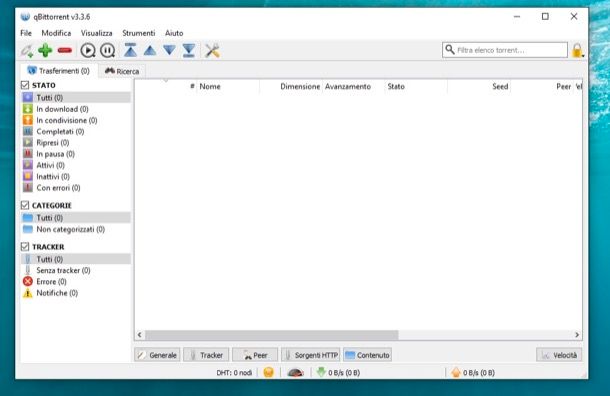Click the DHT: 0 nodi status text
Viewport: 610px width, 396px height.
[x=234, y=373]
